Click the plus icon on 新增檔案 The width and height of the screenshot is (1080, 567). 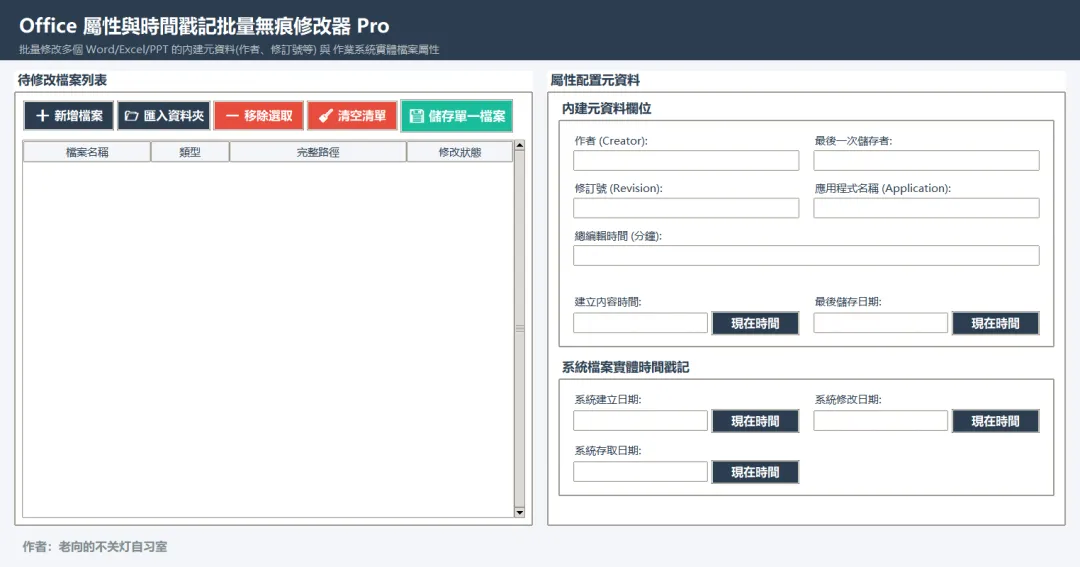pos(42,116)
